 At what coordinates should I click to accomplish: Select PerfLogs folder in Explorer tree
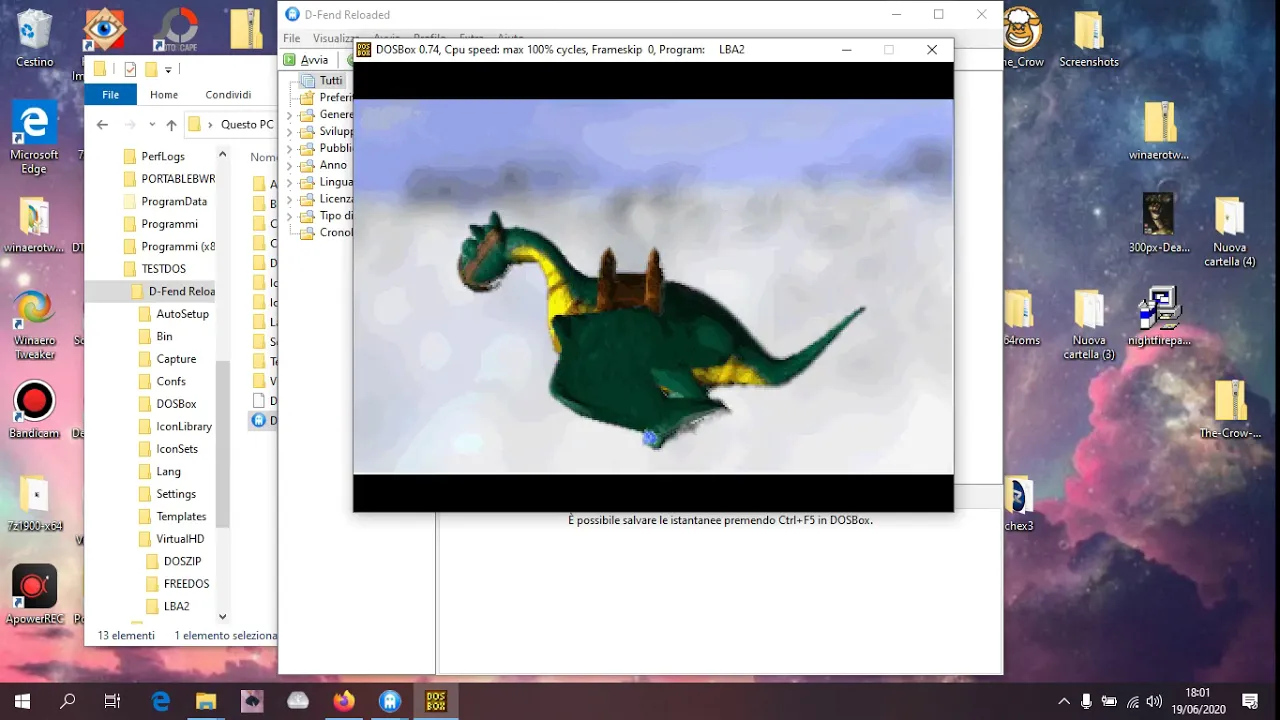163,157
